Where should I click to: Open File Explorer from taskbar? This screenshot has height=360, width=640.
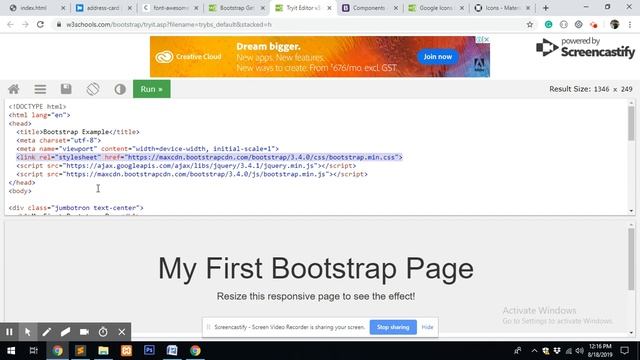103,351
